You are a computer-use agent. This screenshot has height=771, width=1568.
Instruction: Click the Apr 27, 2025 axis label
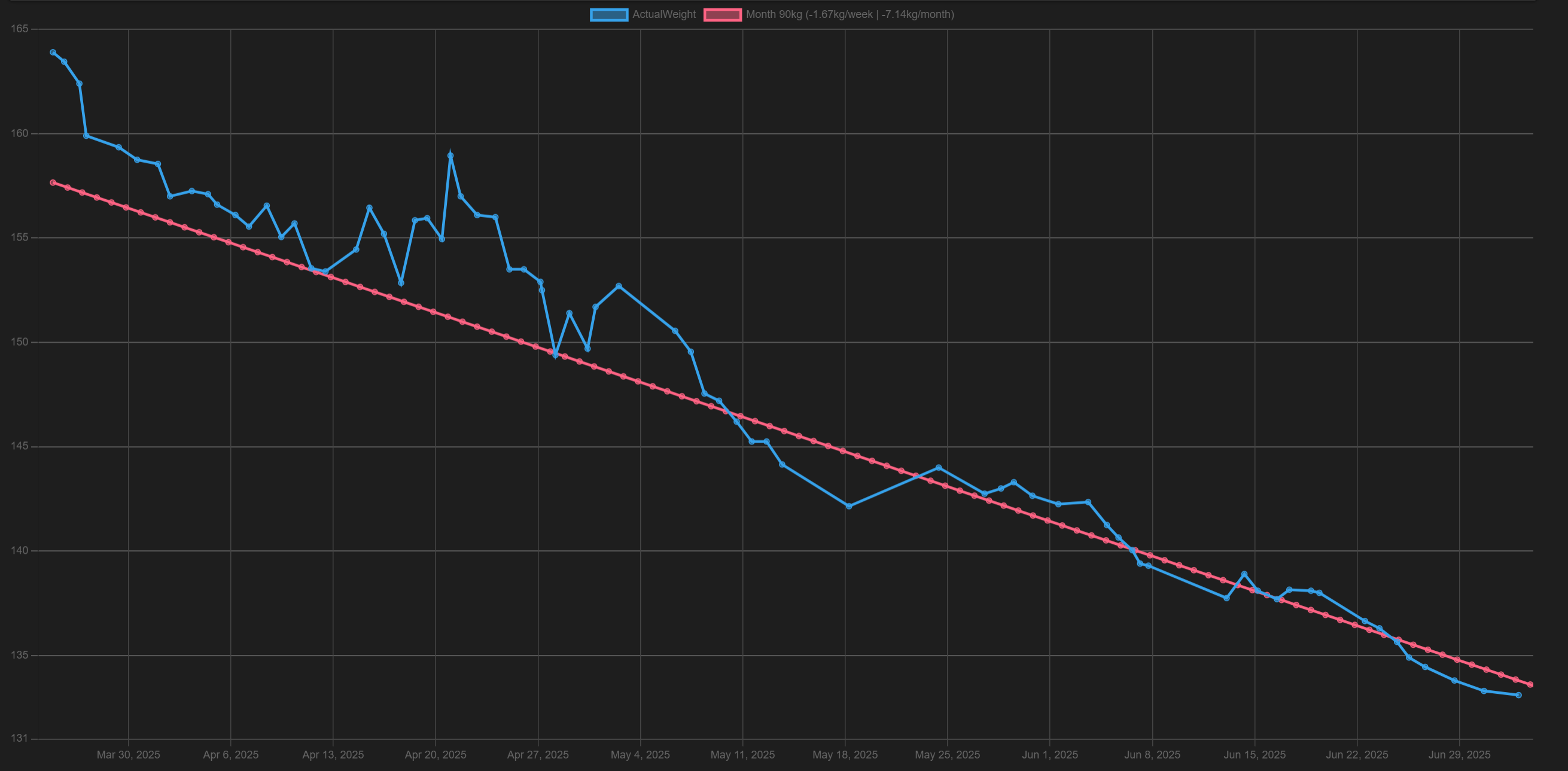click(538, 755)
